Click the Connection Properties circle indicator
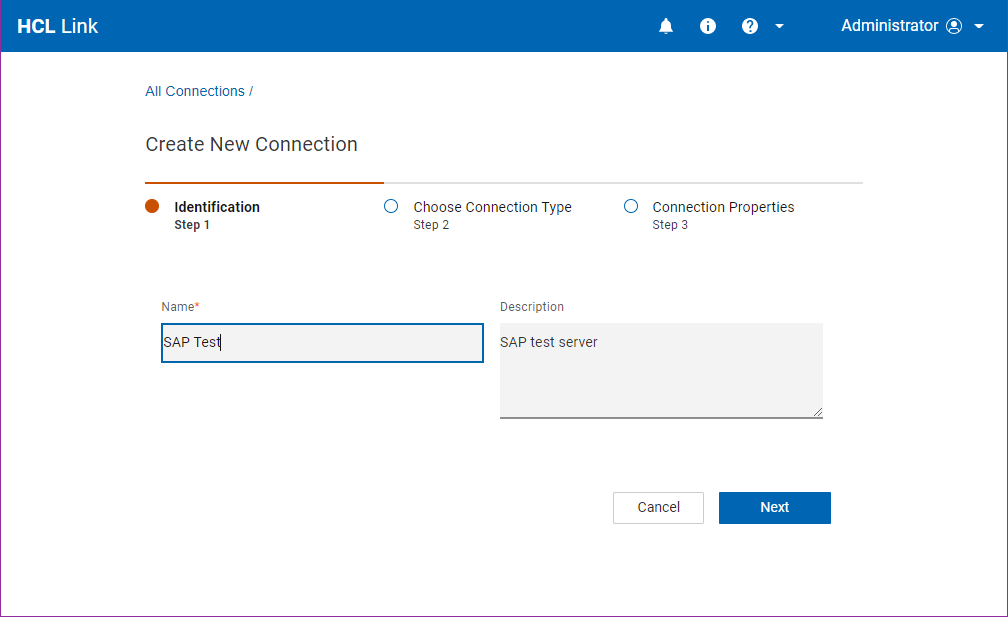 pos(631,205)
